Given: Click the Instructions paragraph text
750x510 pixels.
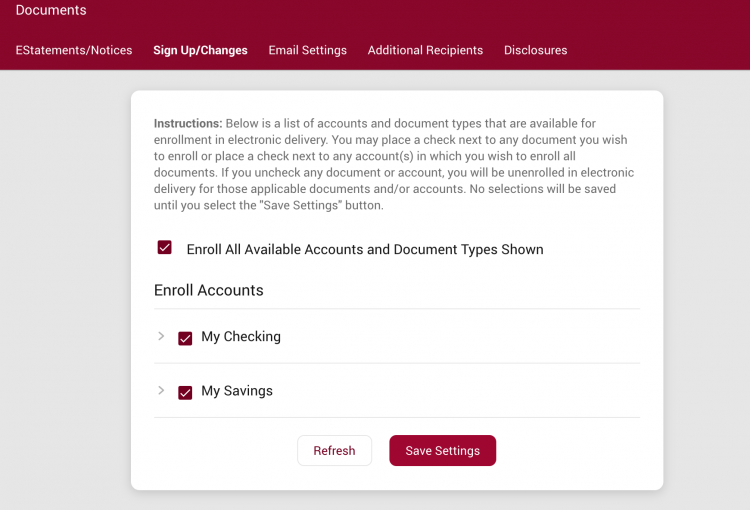Looking at the screenshot, I should click(394, 164).
